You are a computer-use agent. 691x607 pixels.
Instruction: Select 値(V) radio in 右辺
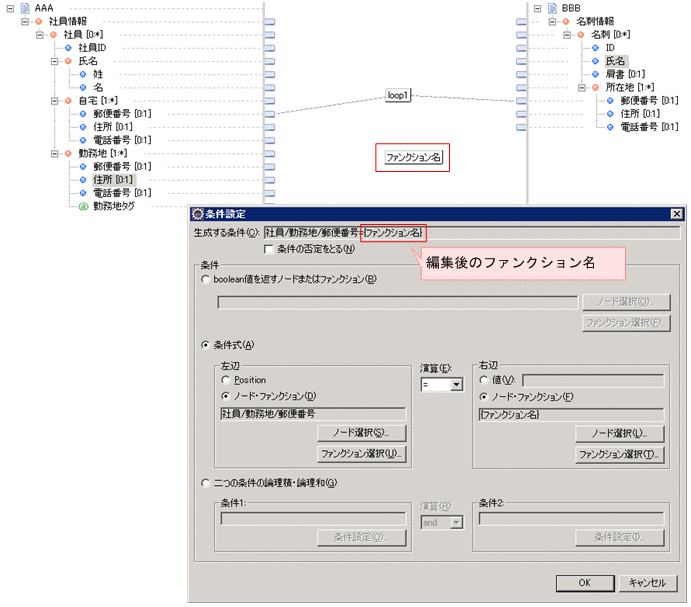tap(484, 380)
